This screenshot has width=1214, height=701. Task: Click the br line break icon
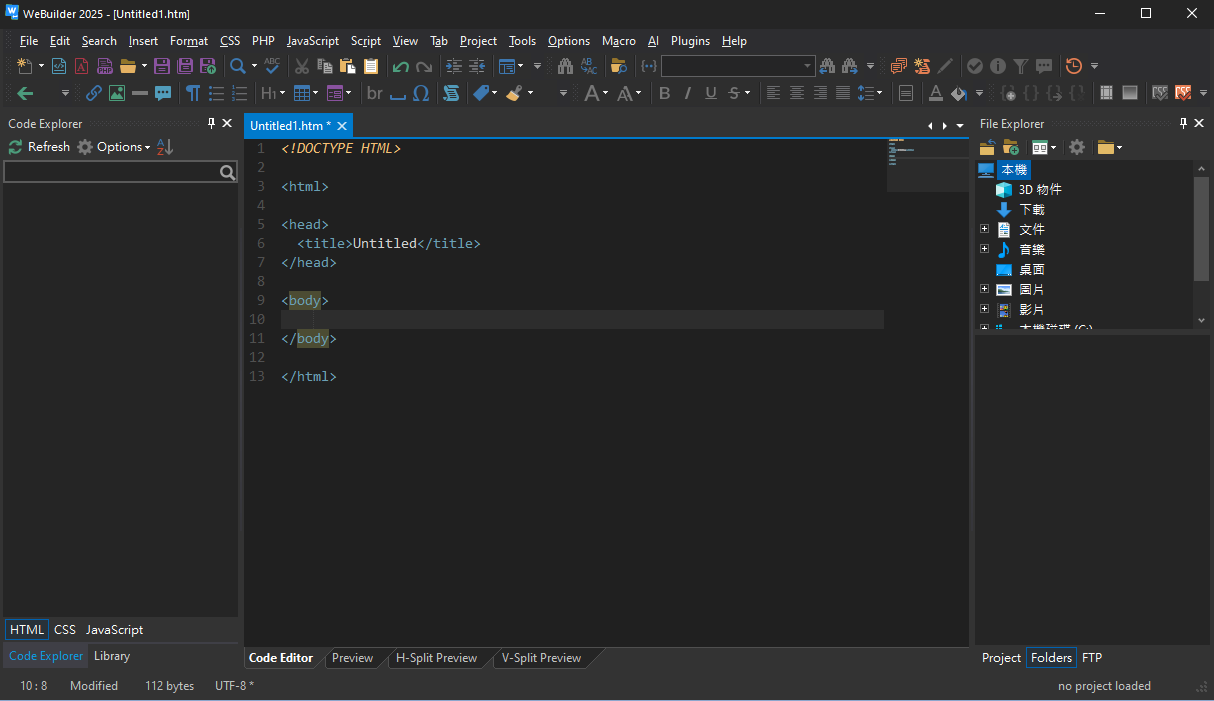pos(375,93)
